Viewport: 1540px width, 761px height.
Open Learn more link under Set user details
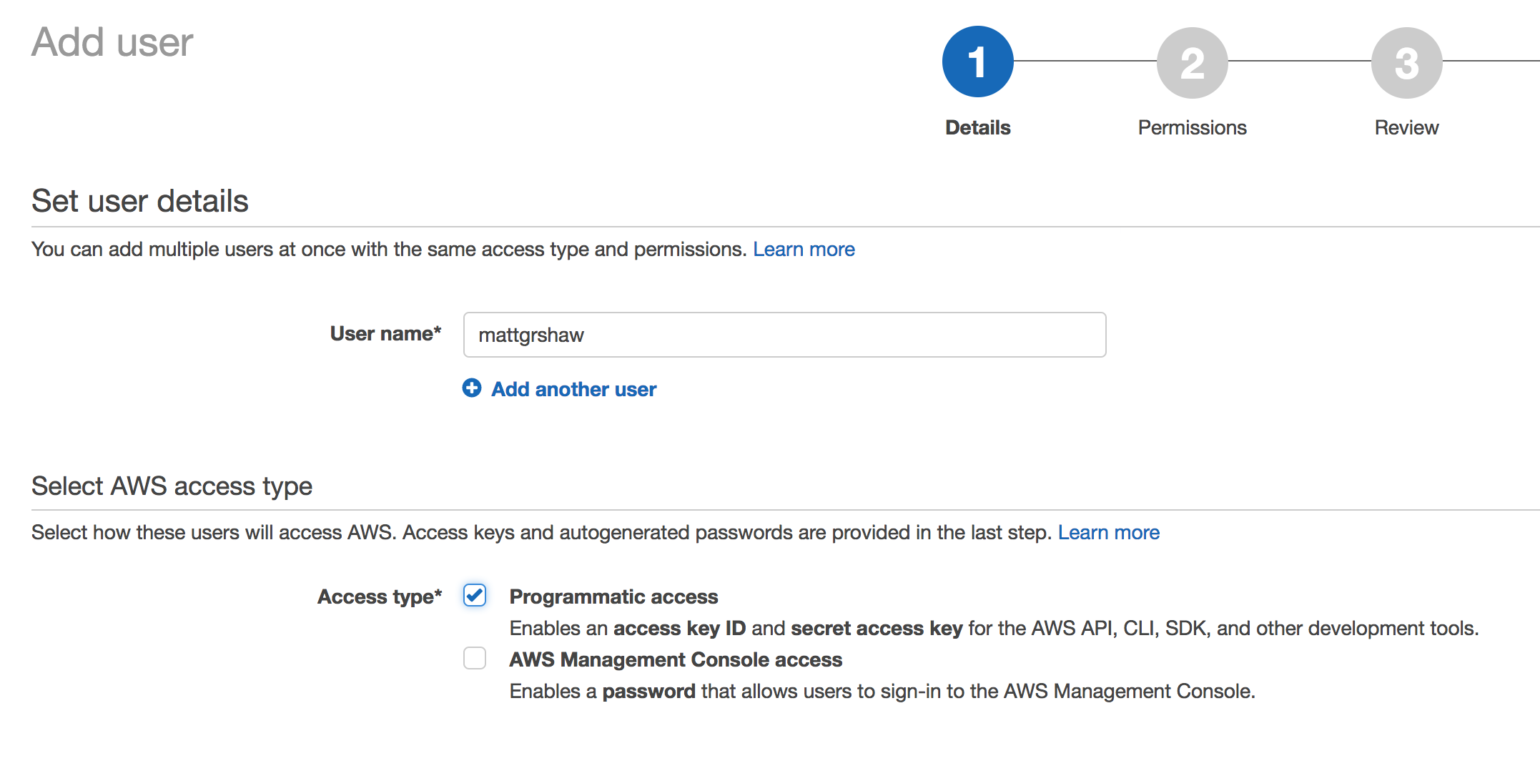[x=804, y=249]
